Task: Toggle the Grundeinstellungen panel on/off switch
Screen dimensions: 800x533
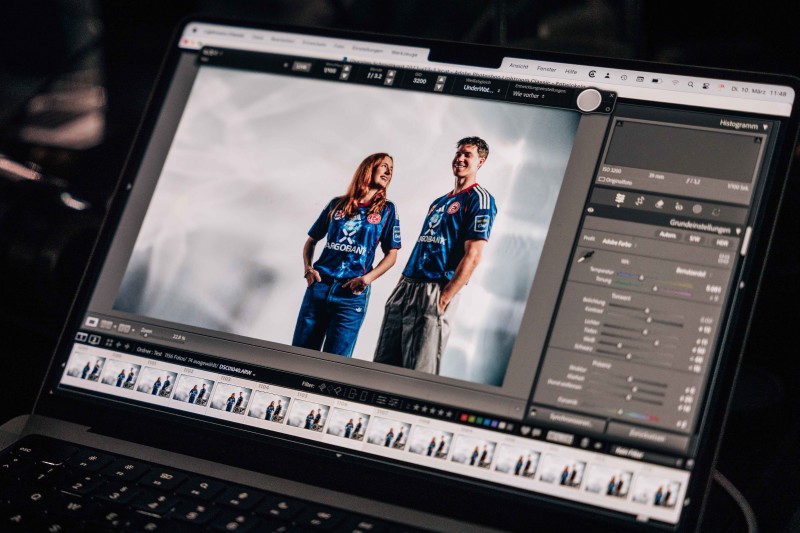Action: 592,212
